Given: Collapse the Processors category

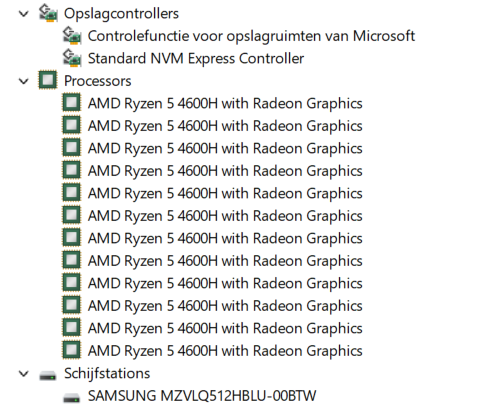Looking at the screenshot, I should pos(24,81).
